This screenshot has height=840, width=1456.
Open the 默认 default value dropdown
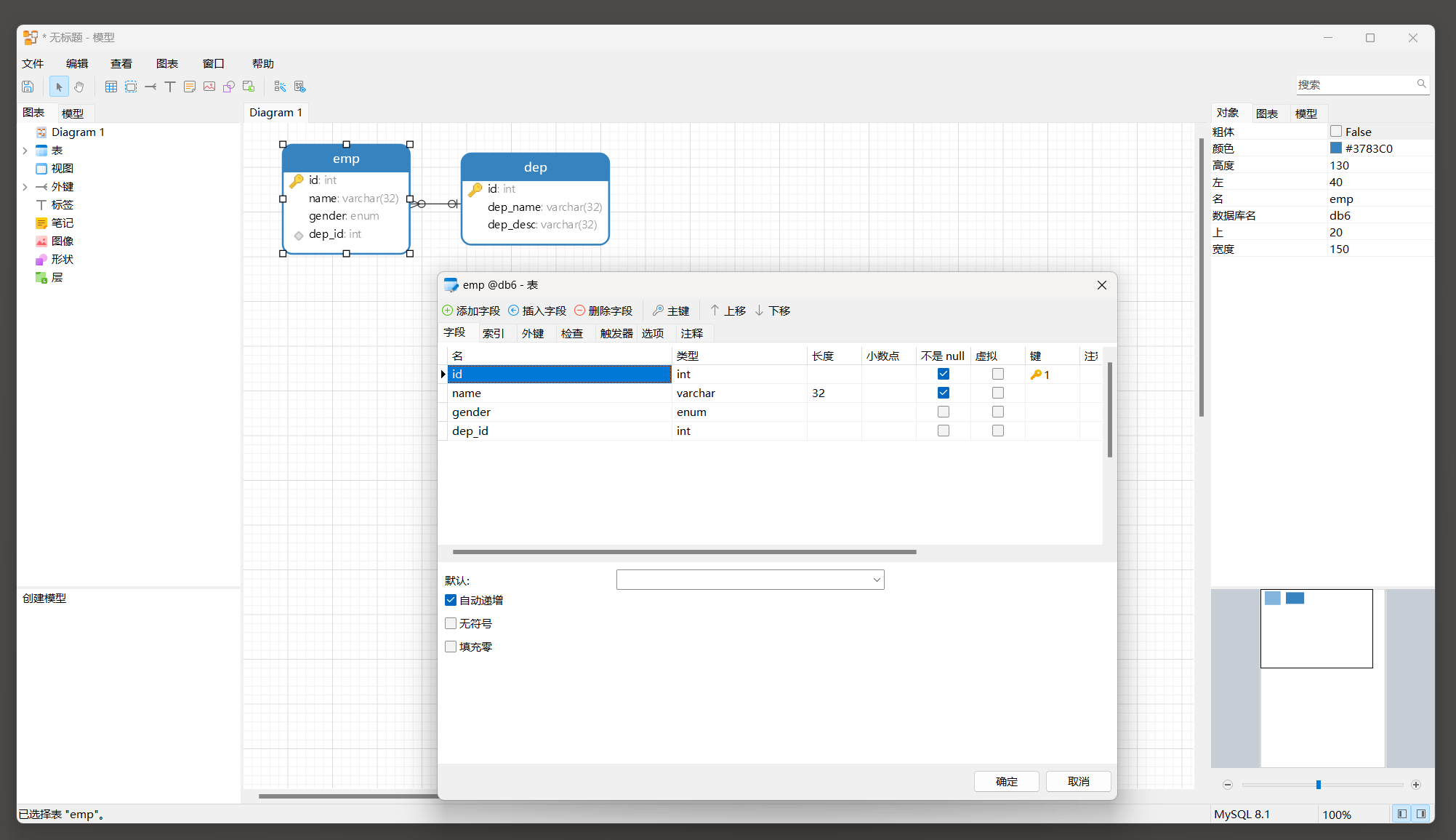[x=877, y=580]
